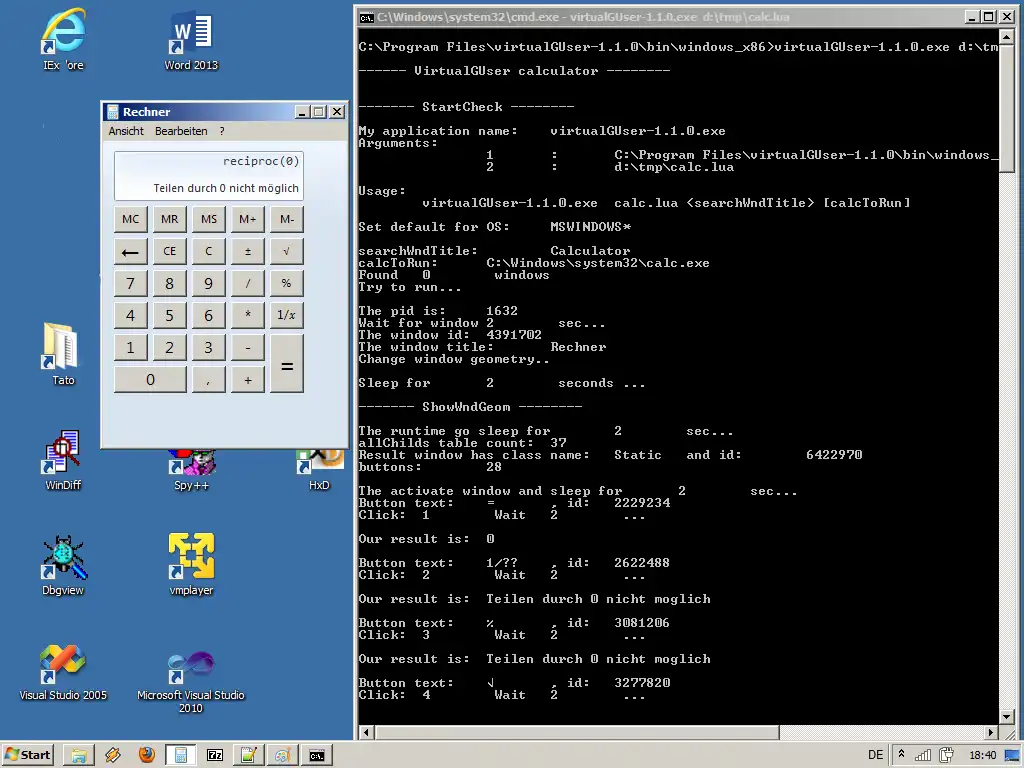Click the Firefox icon in the taskbar
The height and width of the screenshot is (768, 1024).
coord(146,756)
